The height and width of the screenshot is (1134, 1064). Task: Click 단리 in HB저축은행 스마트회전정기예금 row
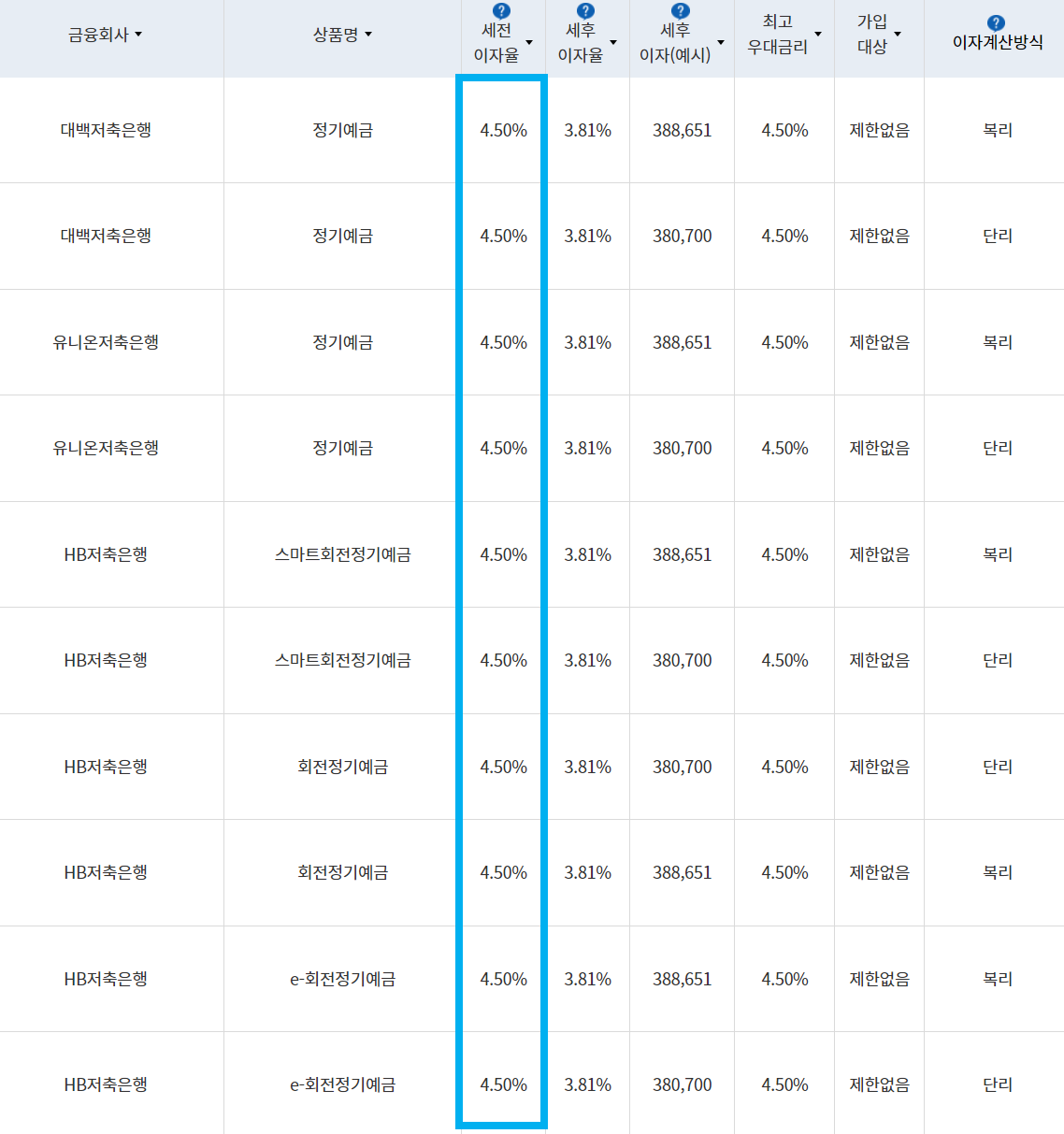tap(998, 660)
